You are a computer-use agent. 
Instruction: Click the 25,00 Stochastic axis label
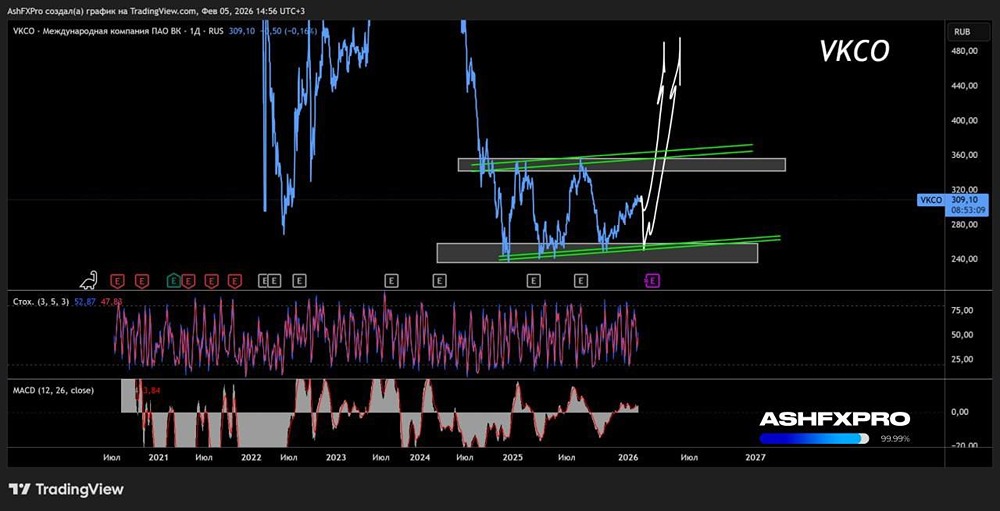962,359
